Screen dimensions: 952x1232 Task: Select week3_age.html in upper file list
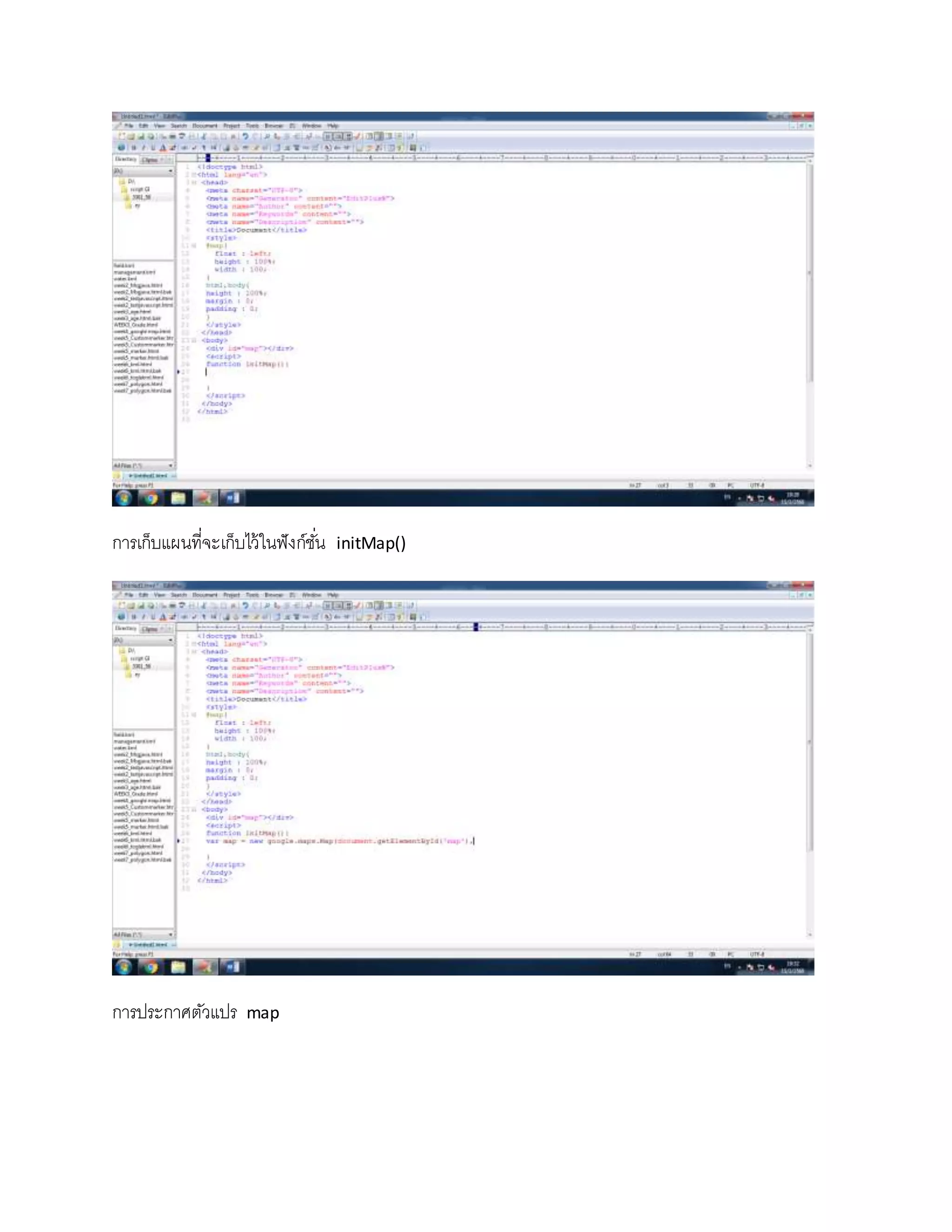click(132, 311)
